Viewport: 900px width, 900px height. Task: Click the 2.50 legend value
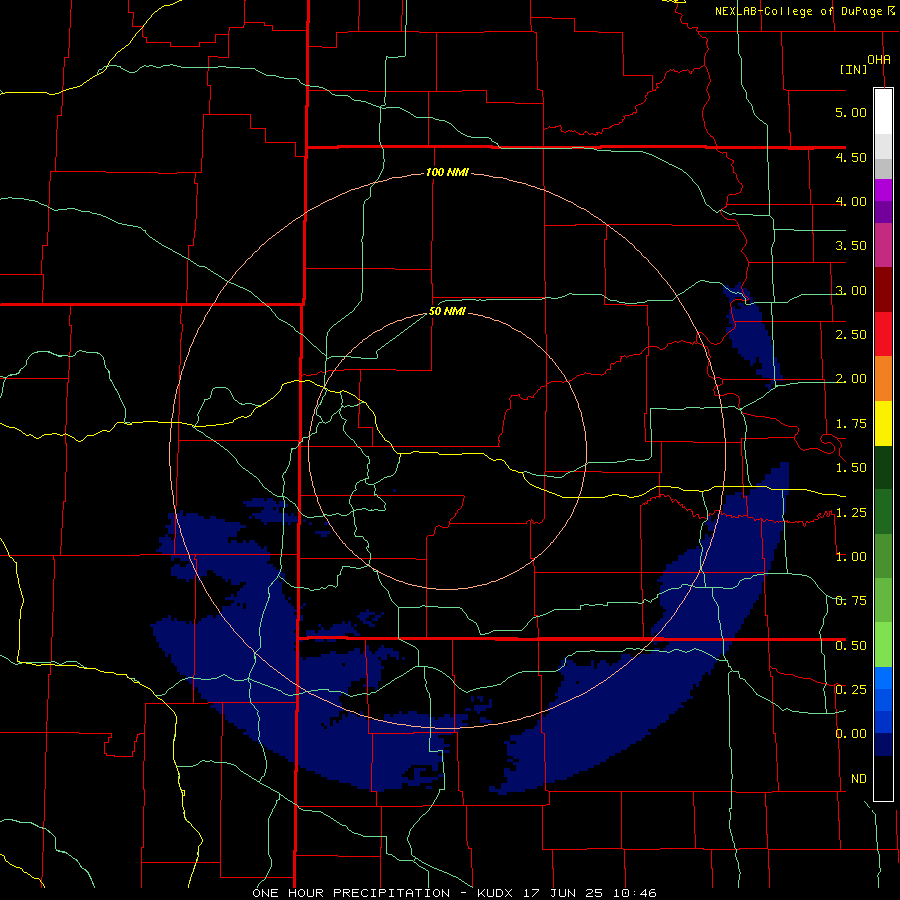click(851, 335)
